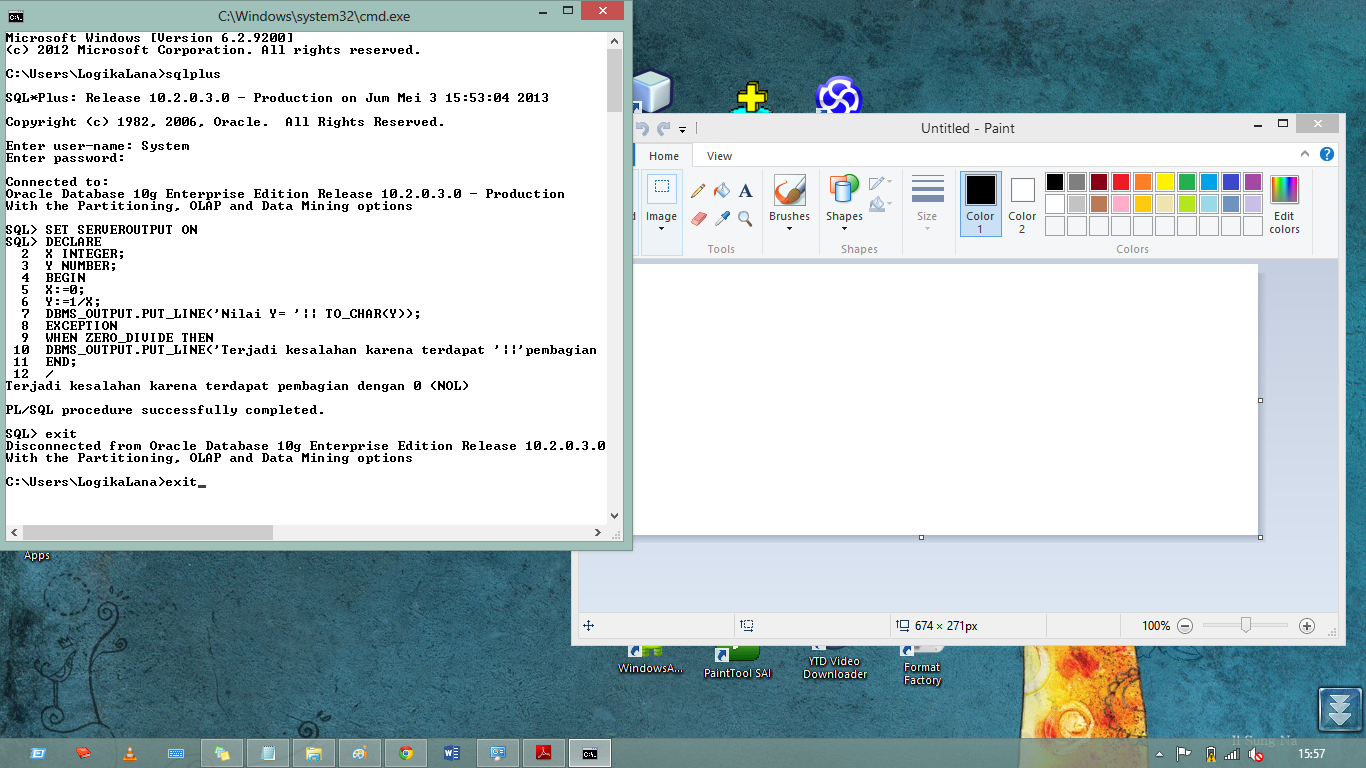The width and height of the screenshot is (1366, 768).
Task: Click the Redo arrow in Paint
Action: [x=662, y=129]
